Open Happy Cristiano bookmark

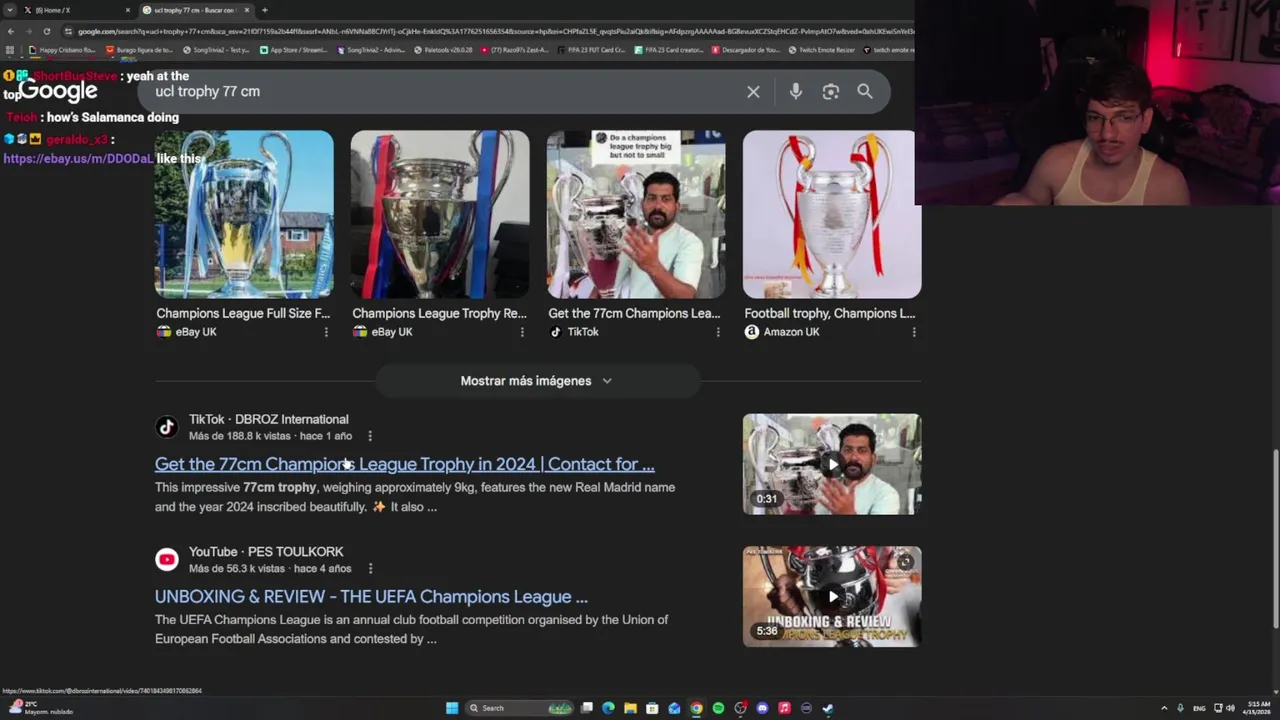(x=62, y=50)
